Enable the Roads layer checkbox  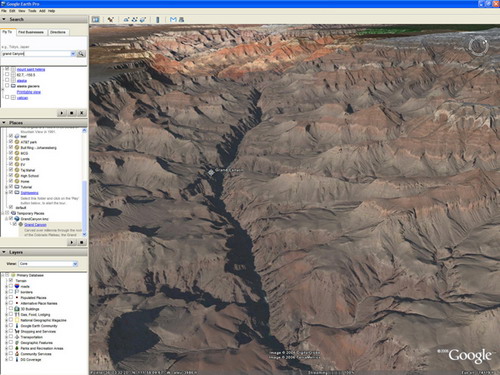tap(11, 286)
